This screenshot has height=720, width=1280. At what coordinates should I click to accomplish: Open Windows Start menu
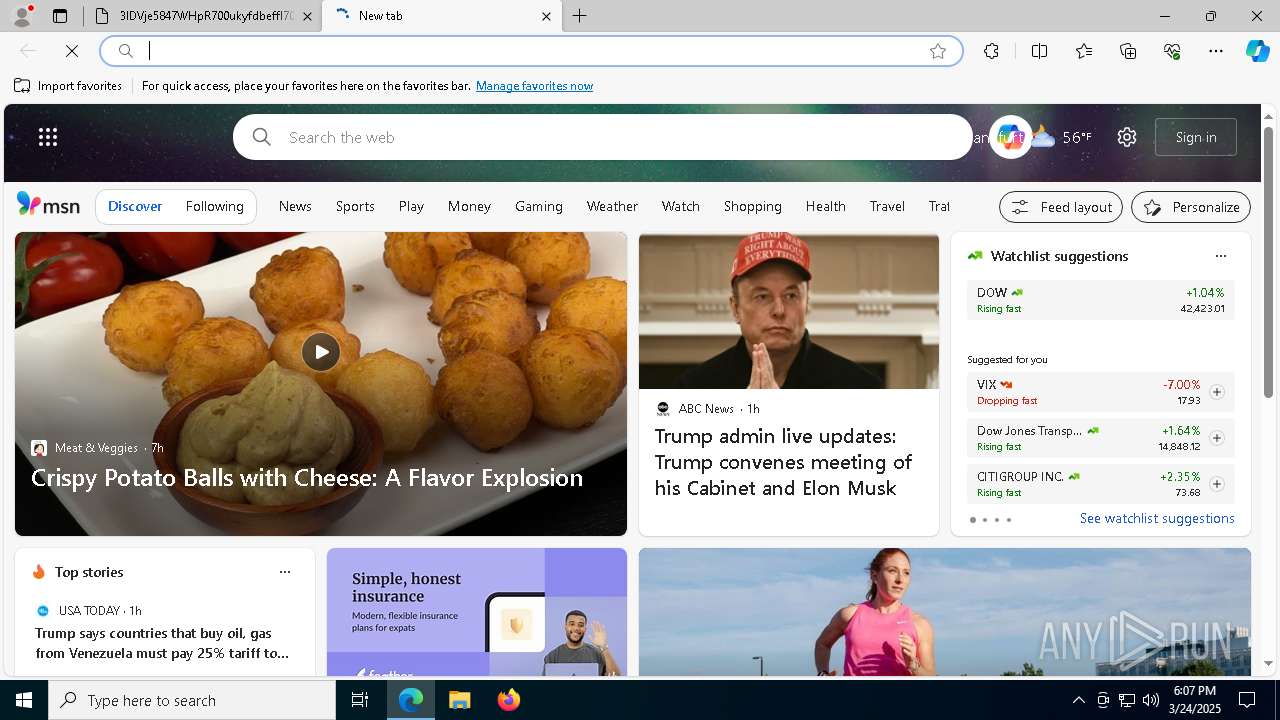coord(24,700)
